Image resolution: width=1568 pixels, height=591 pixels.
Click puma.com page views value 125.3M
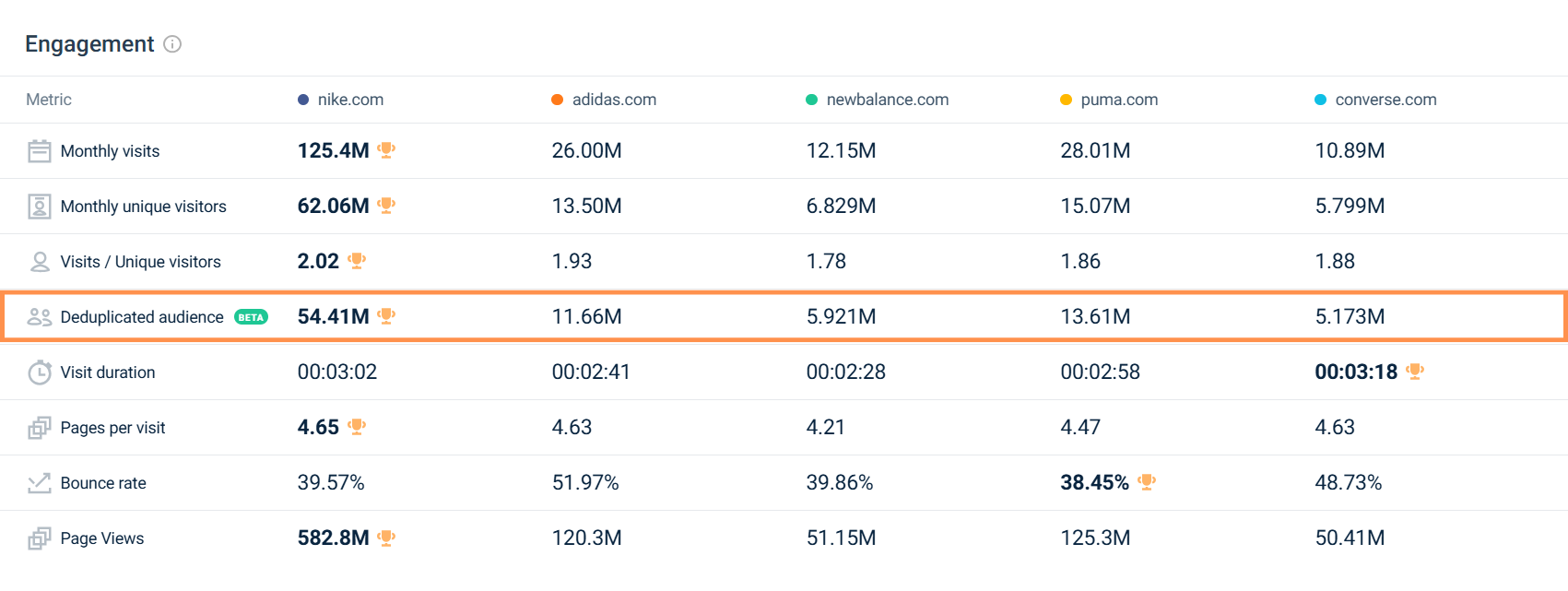(1095, 538)
